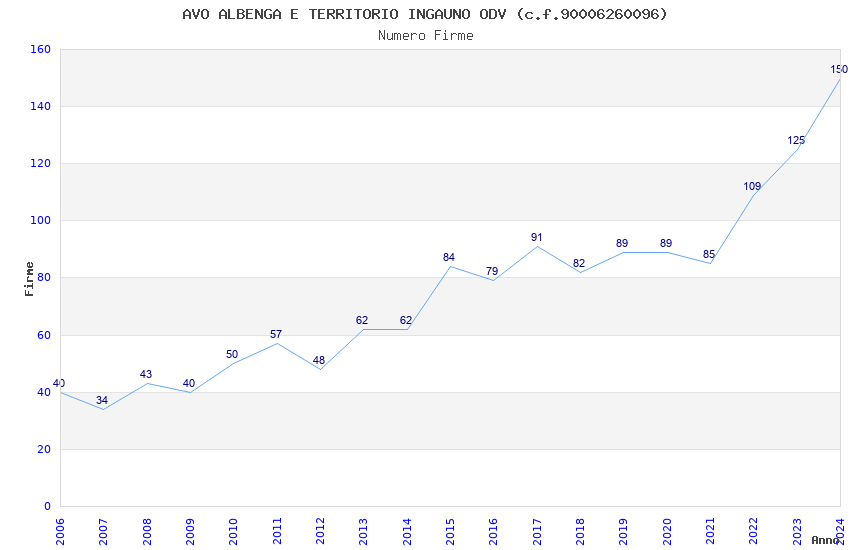The height and width of the screenshot is (550, 850).
Task: Click the 2008 x-axis year label
Action: [x=146, y=532]
